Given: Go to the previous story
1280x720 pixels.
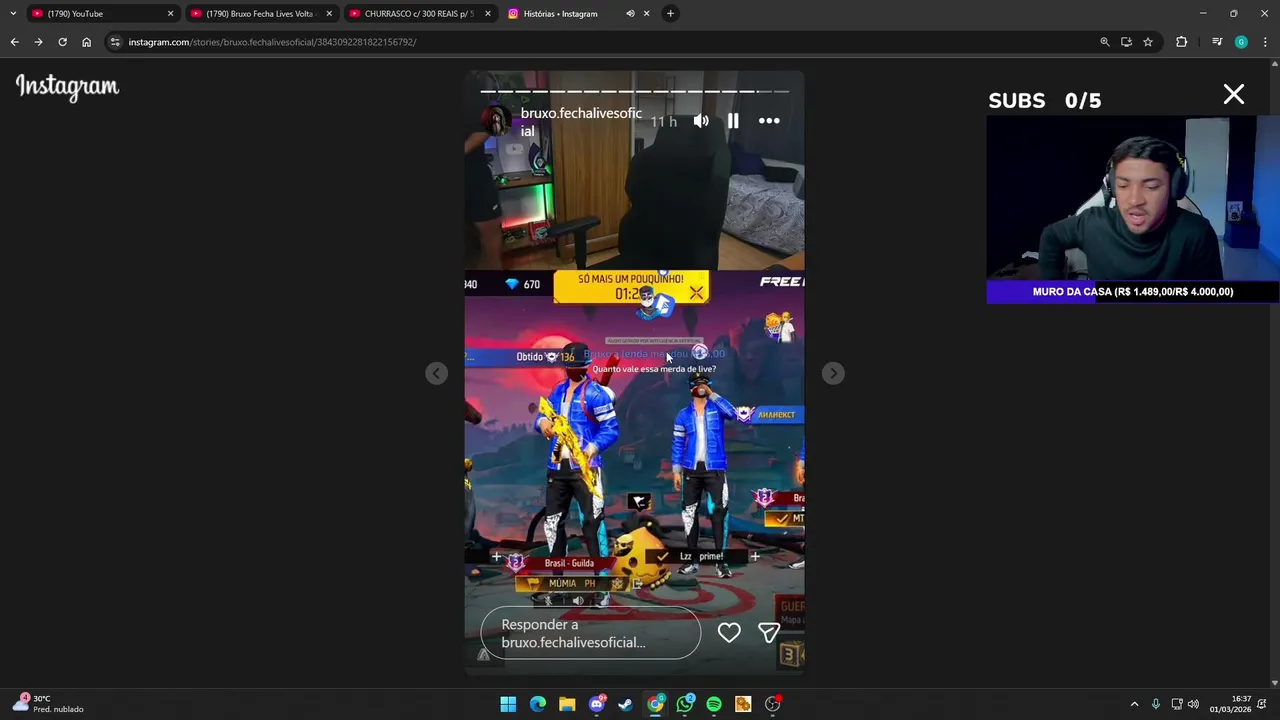Looking at the screenshot, I should coord(436,373).
